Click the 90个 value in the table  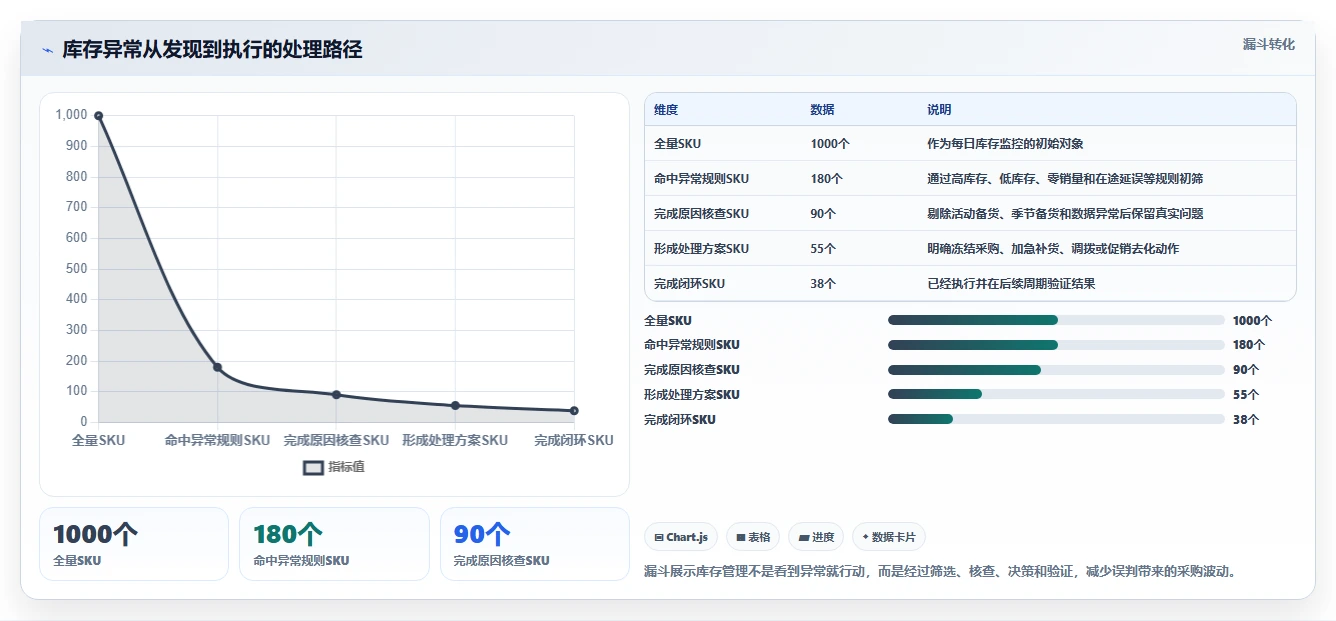[823, 214]
